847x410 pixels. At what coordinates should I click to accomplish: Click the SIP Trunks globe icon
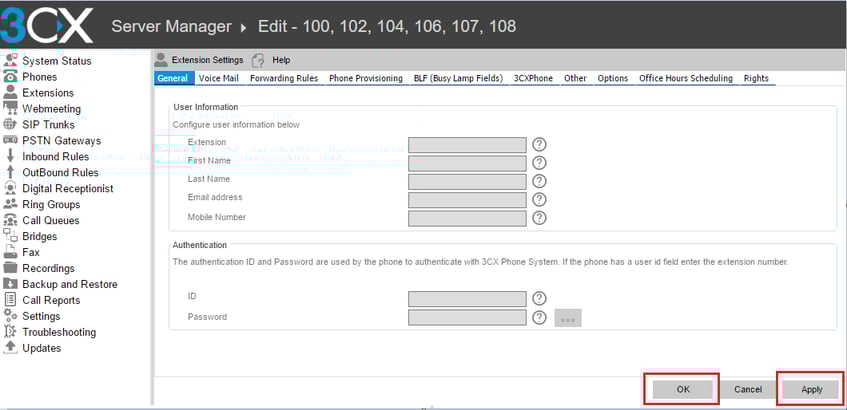[10, 124]
